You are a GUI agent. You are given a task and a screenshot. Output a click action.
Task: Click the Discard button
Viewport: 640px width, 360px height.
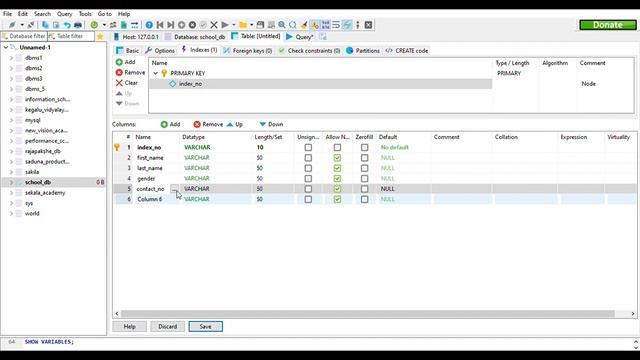pyautogui.click(x=167, y=327)
